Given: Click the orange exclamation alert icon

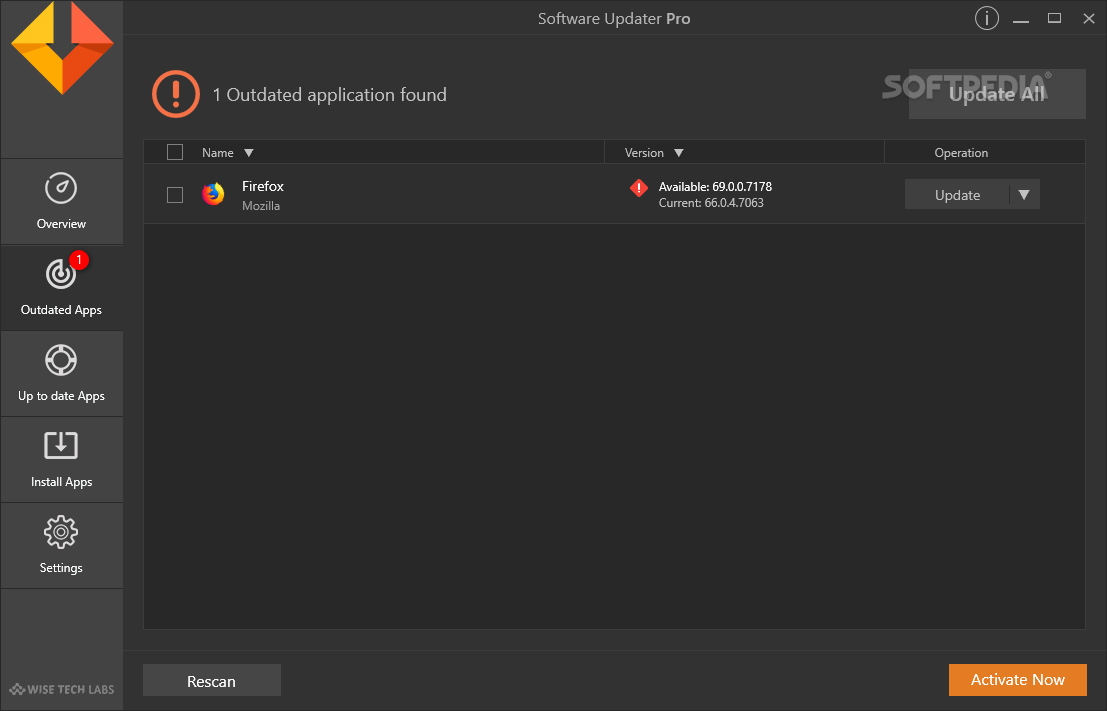Looking at the screenshot, I should tap(176, 94).
